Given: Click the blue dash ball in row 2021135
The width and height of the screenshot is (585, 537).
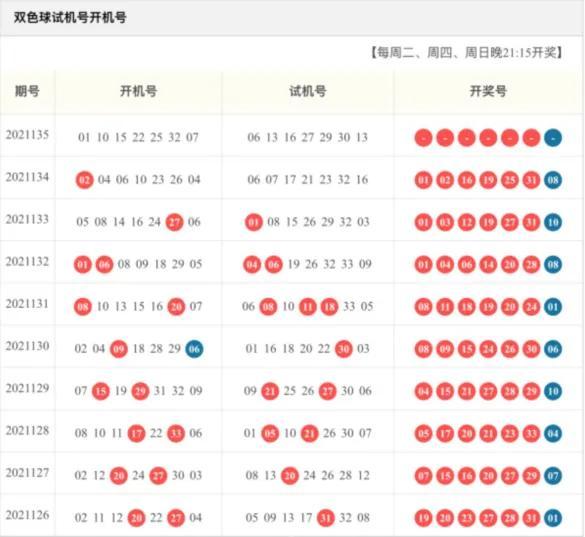Looking at the screenshot, I should click(x=553, y=138).
